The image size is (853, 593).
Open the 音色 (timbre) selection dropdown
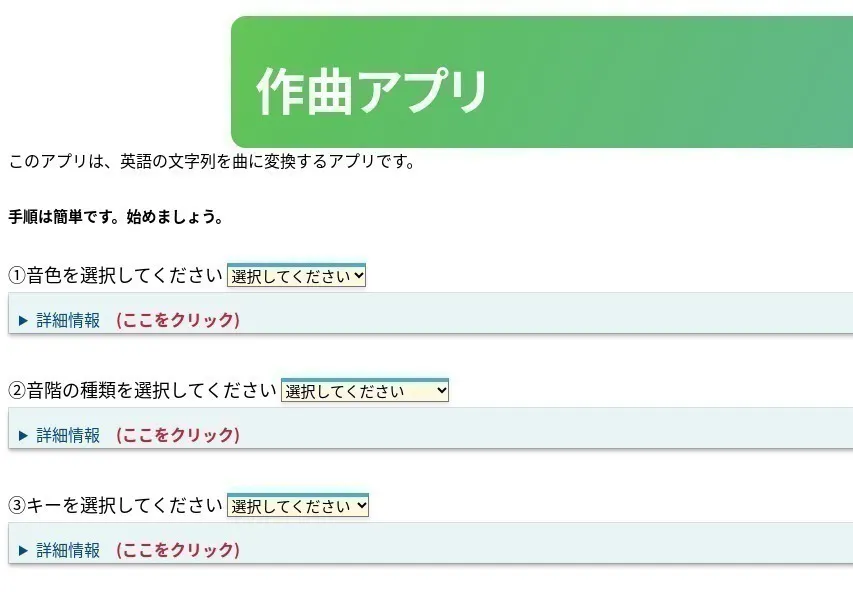tap(296, 275)
